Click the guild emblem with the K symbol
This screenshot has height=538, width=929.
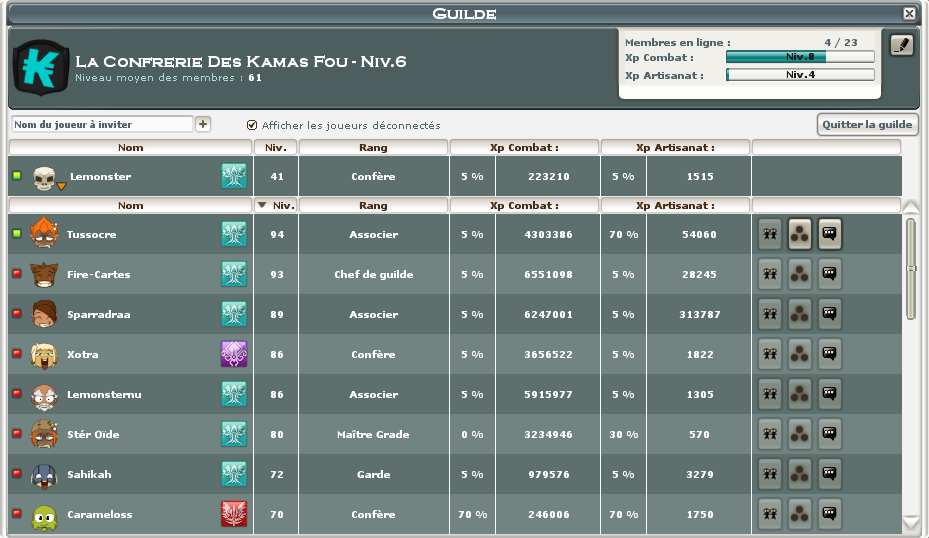[41, 65]
